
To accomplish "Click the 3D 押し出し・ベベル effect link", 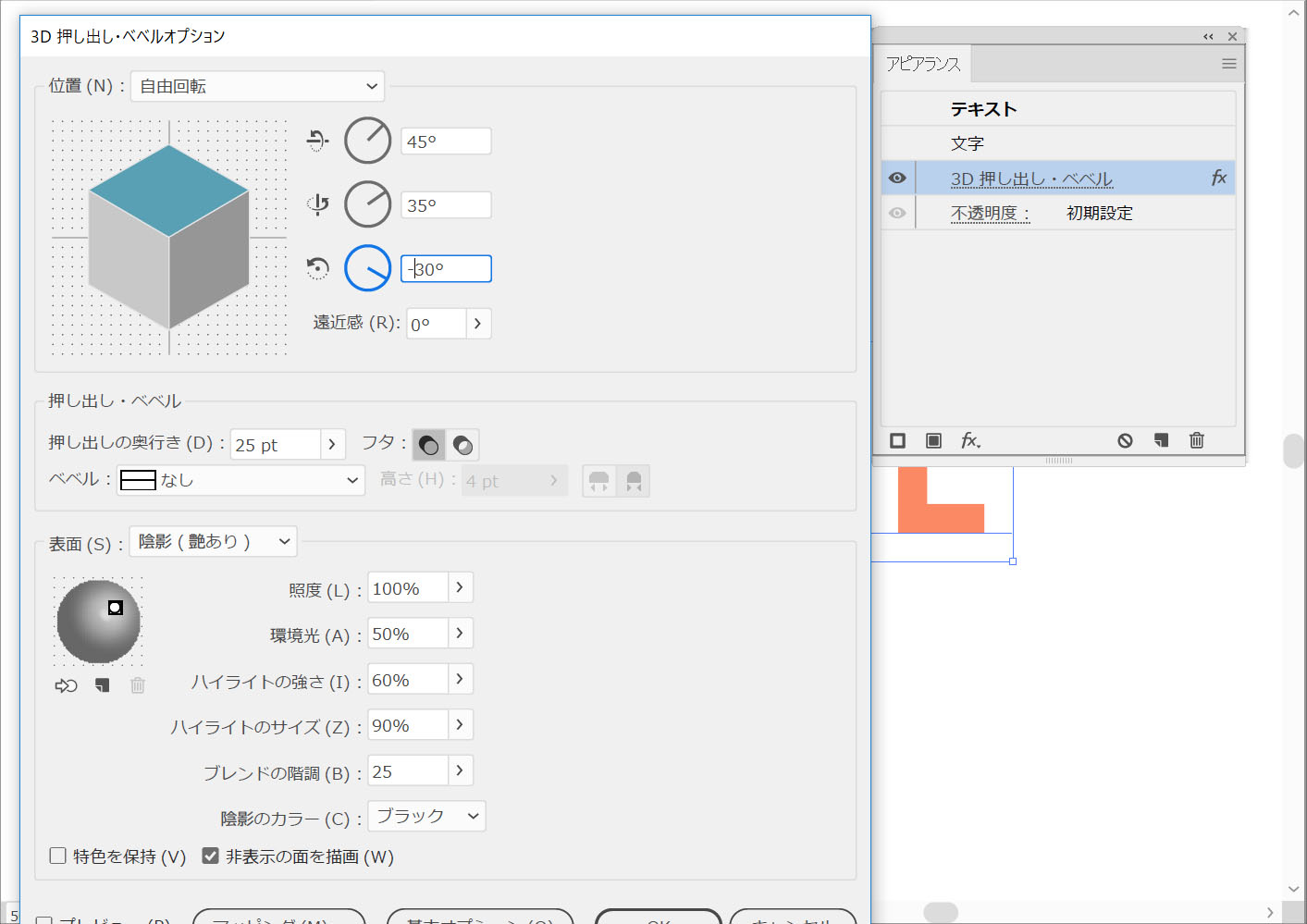I will tap(1031, 179).
